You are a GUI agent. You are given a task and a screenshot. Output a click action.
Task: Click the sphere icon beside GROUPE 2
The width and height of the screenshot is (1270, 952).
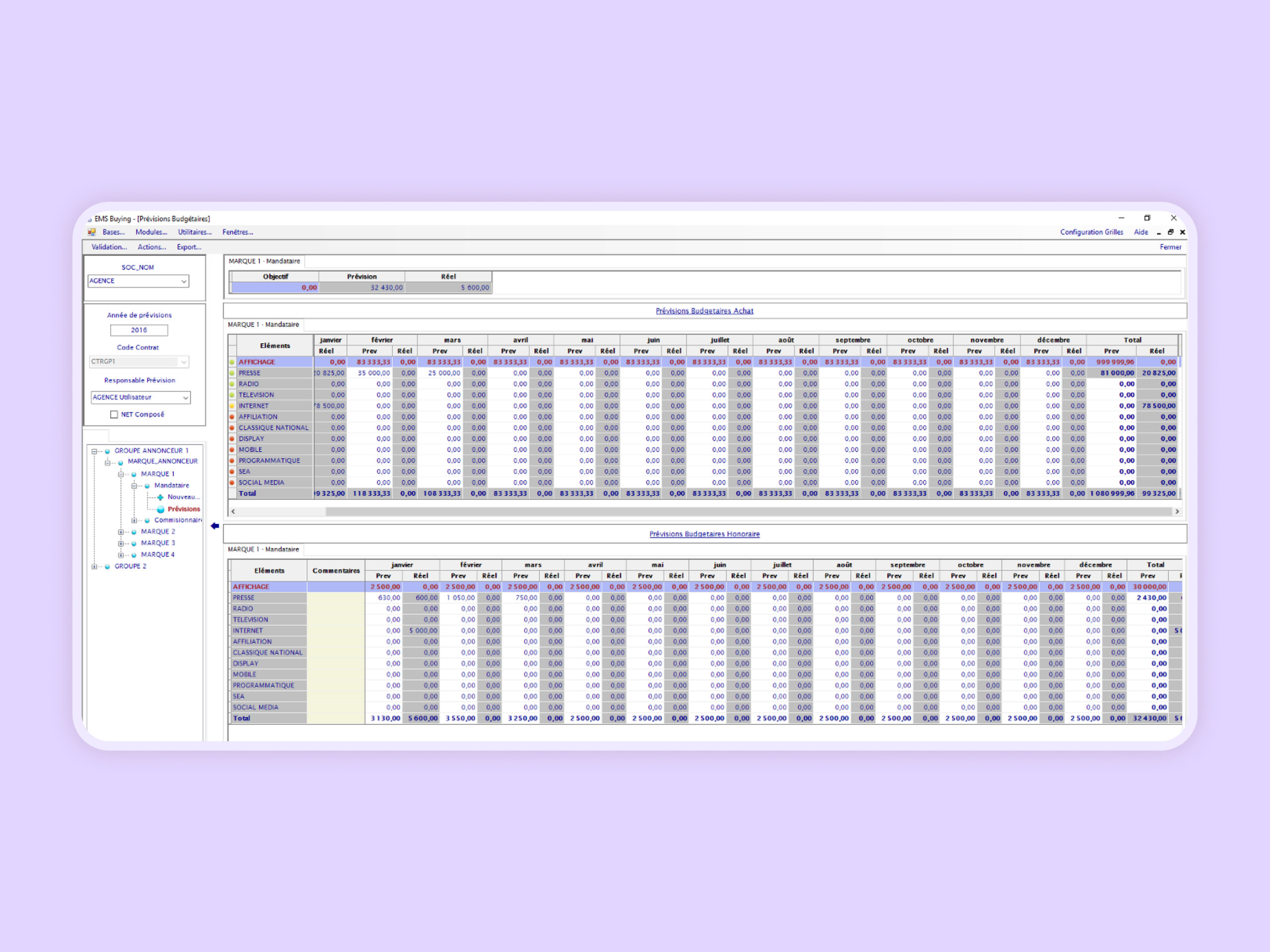tap(107, 566)
